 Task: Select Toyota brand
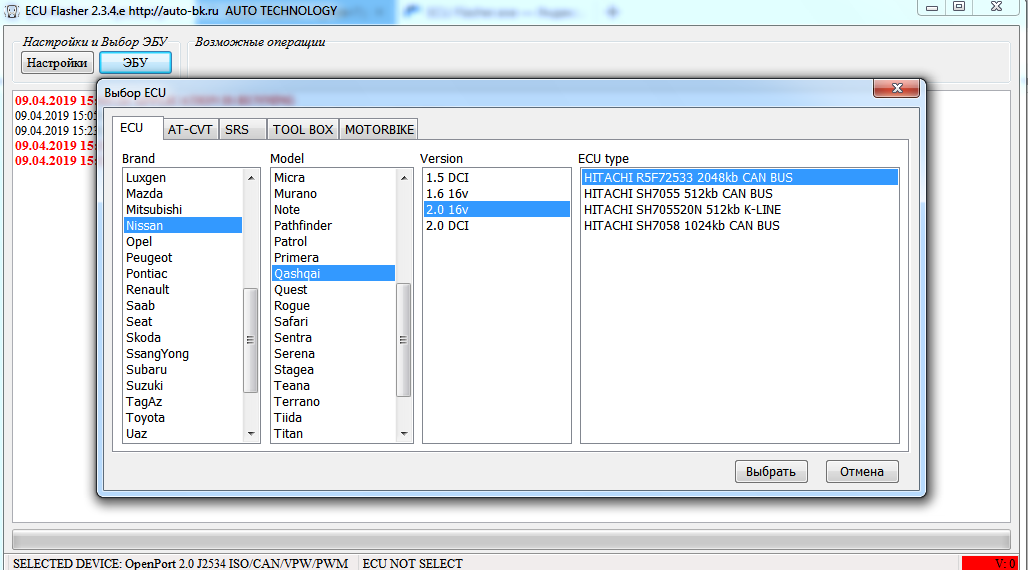point(182,418)
